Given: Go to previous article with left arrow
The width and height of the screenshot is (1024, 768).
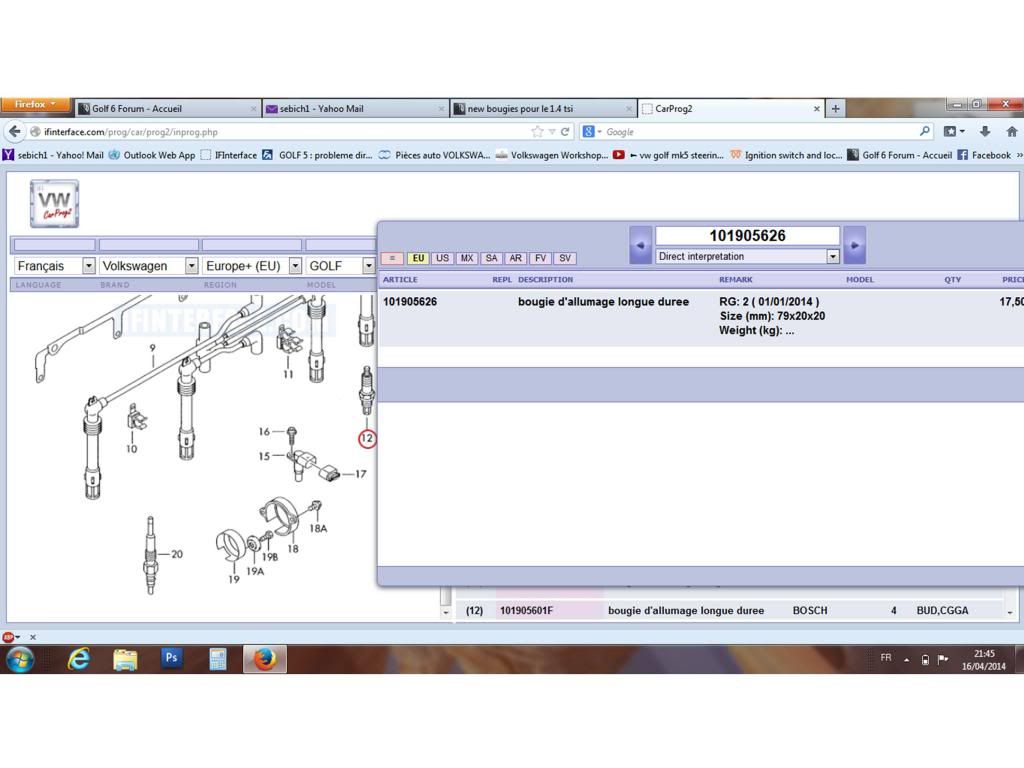Looking at the screenshot, I should (x=641, y=245).
